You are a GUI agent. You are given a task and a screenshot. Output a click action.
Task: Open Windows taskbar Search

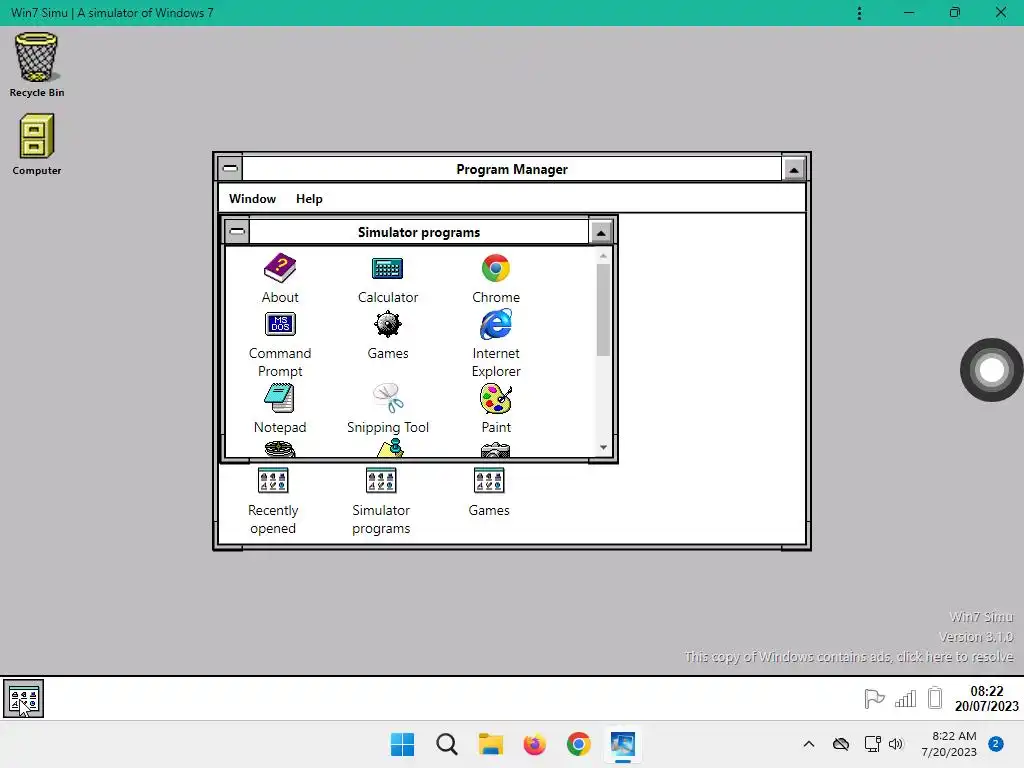(x=447, y=744)
